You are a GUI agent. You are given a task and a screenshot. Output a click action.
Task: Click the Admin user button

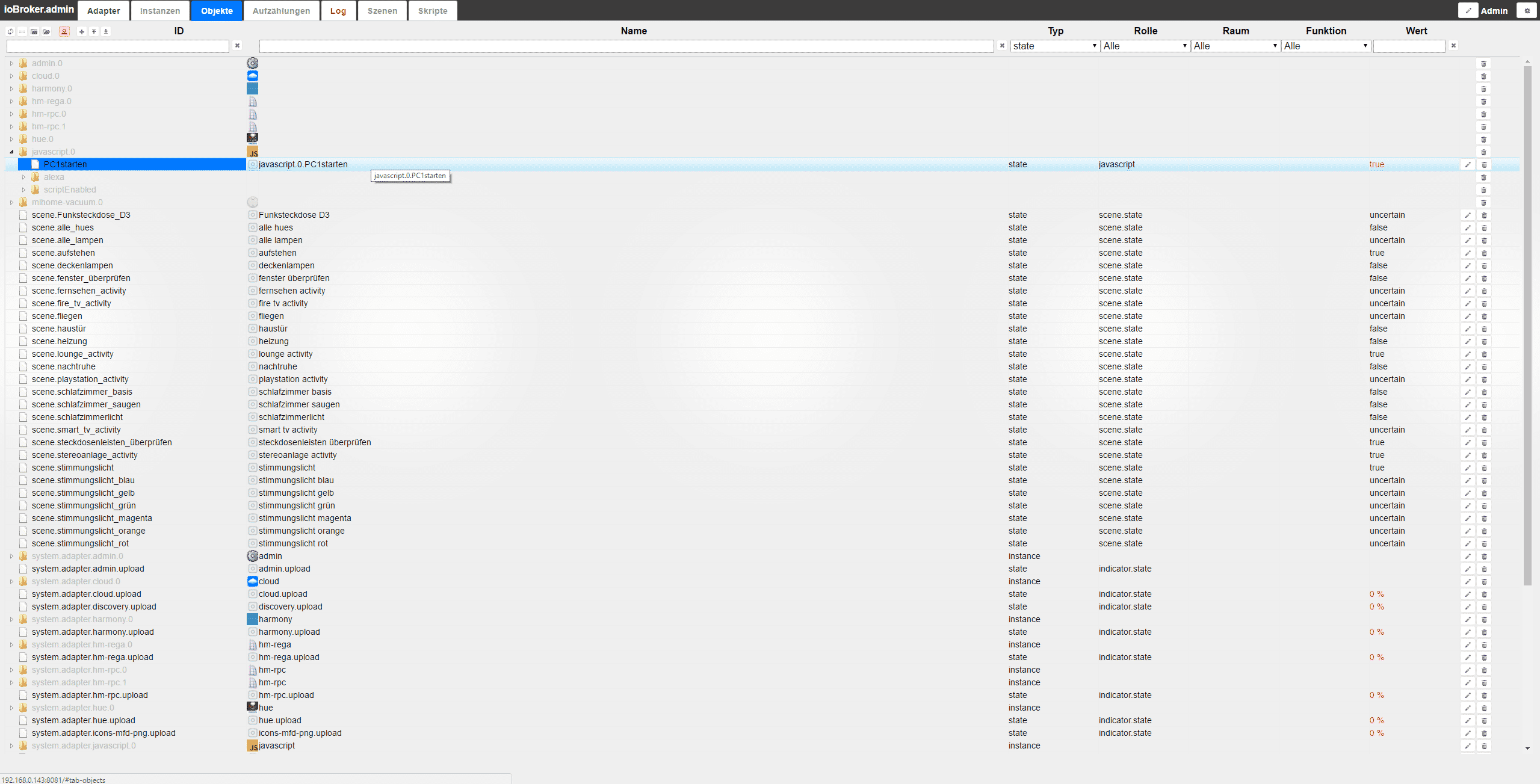tap(1494, 11)
